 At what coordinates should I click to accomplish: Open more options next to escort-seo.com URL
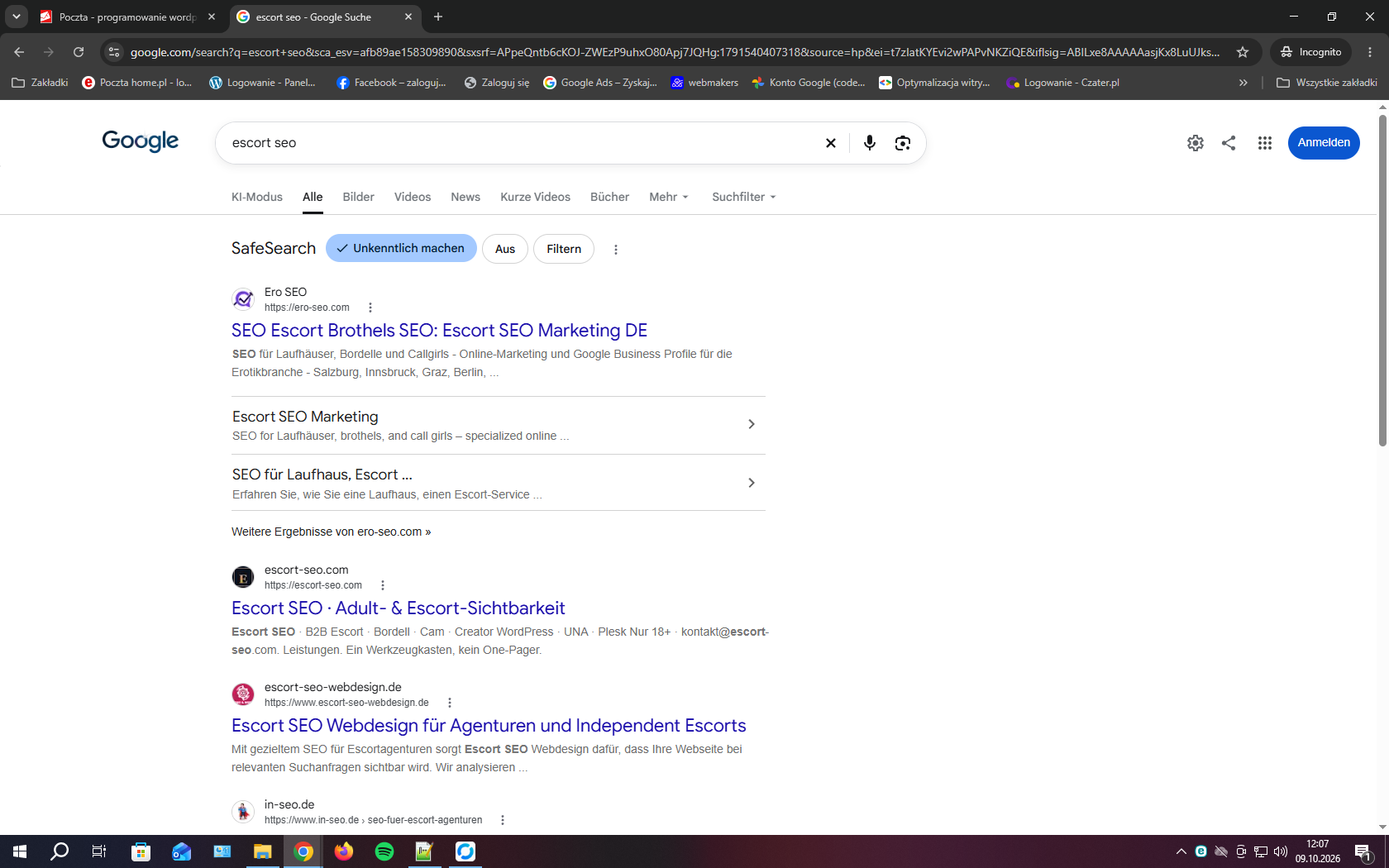click(x=383, y=585)
